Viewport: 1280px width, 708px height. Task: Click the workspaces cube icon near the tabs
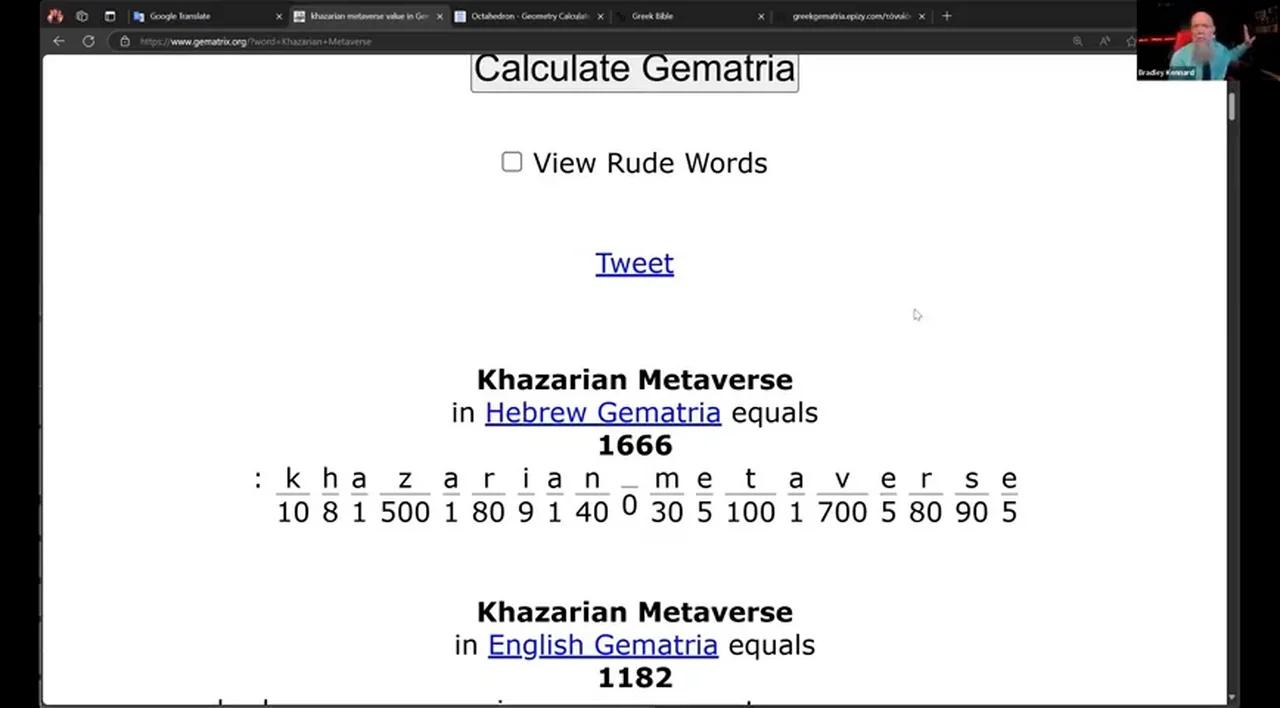pos(82,16)
